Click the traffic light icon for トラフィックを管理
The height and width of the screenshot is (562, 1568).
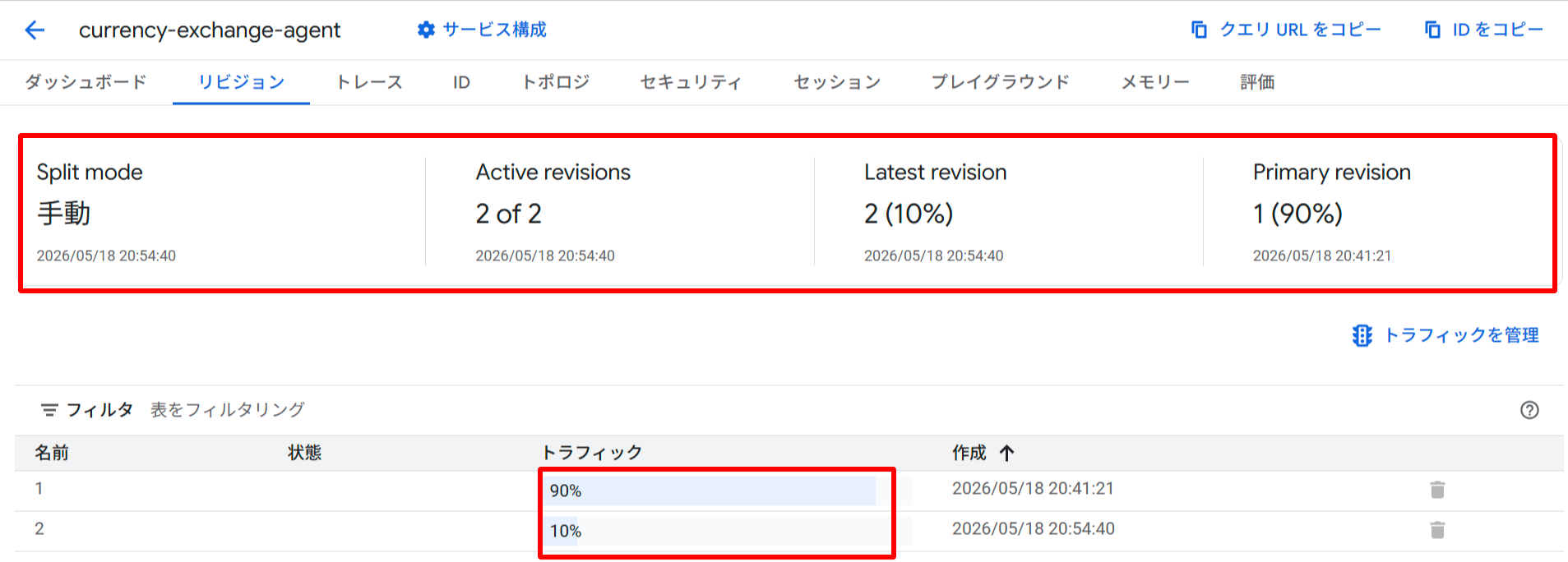(x=1362, y=335)
